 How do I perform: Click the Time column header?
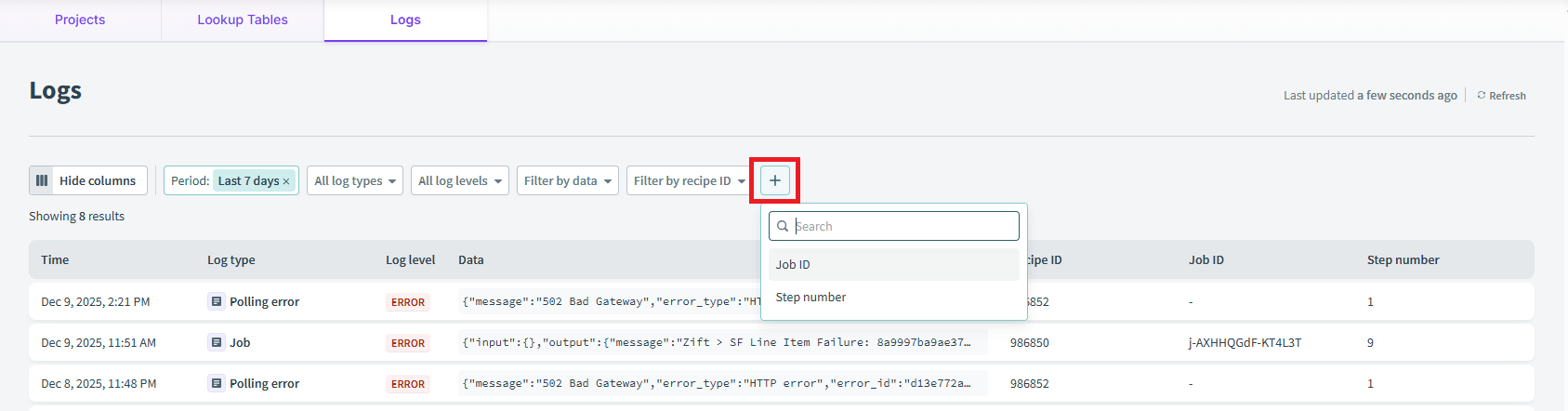55,259
